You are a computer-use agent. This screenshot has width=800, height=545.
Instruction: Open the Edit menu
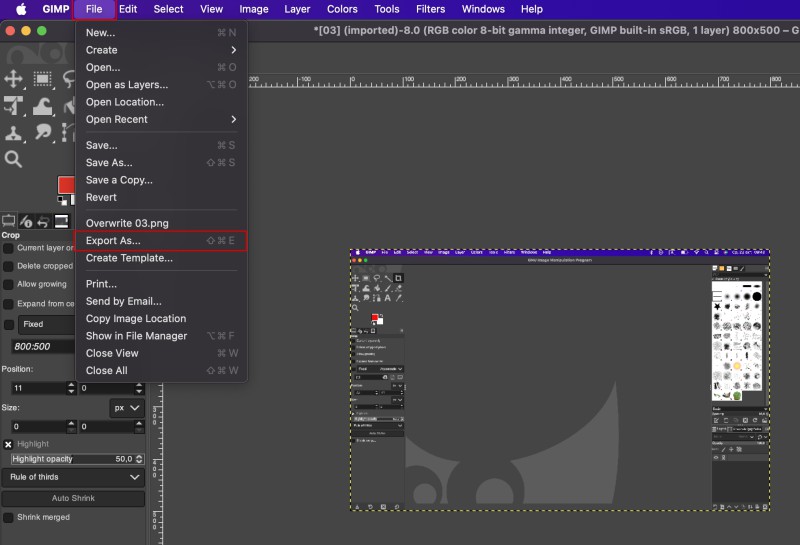pyautogui.click(x=128, y=9)
